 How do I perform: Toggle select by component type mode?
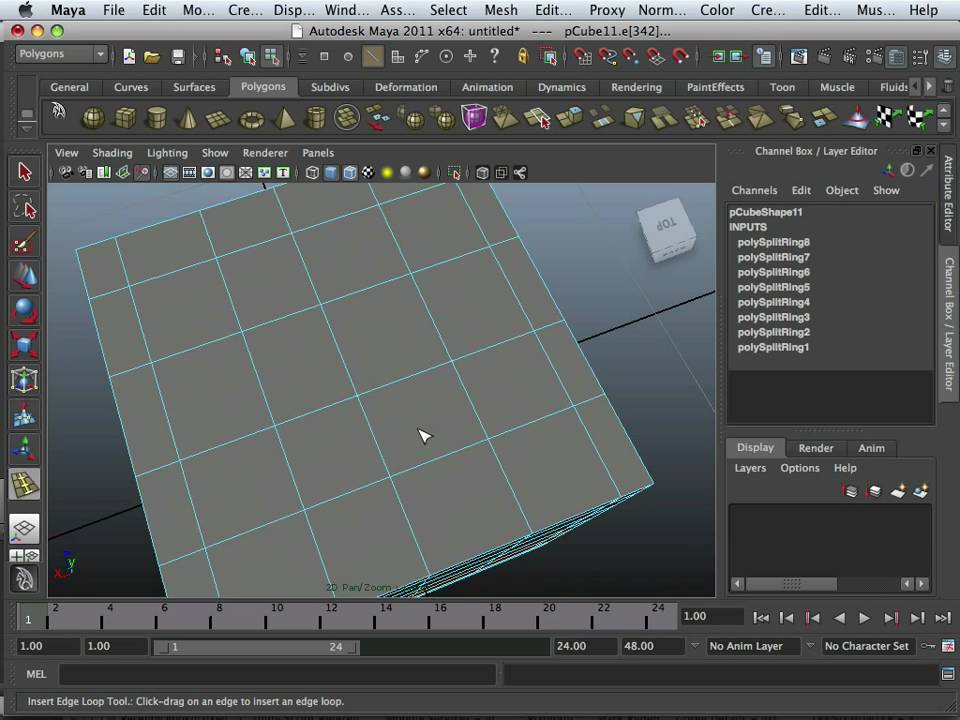tap(271, 57)
